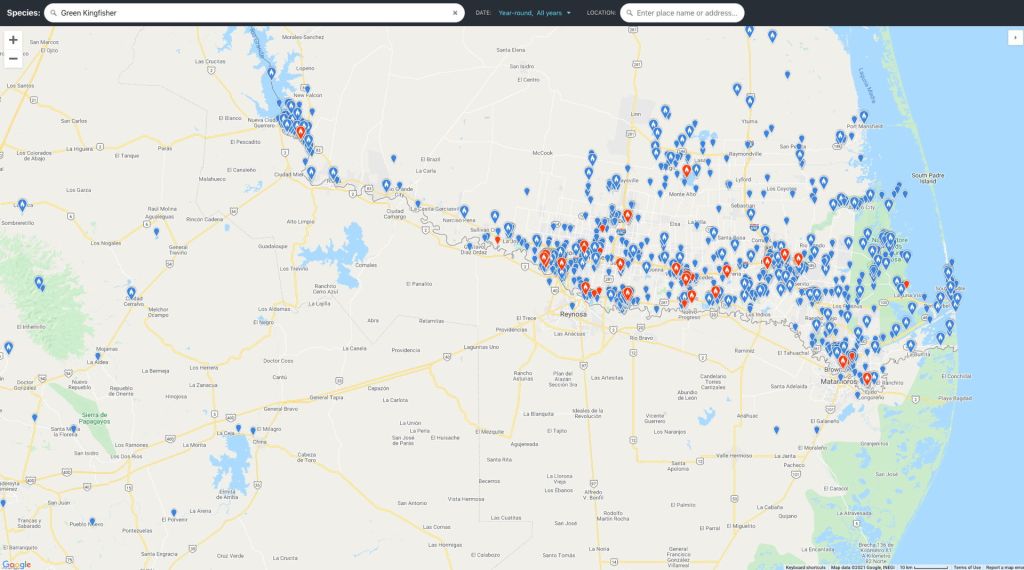Click the blue marker near Sombreretillo
The height and width of the screenshot is (570, 1024).
click(22, 204)
